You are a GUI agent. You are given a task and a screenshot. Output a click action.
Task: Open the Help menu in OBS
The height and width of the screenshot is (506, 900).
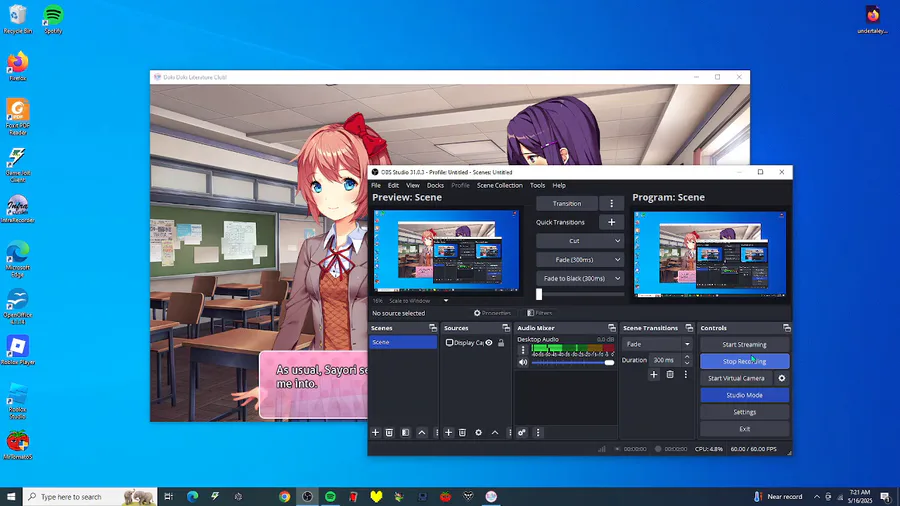pyautogui.click(x=559, y=185)
